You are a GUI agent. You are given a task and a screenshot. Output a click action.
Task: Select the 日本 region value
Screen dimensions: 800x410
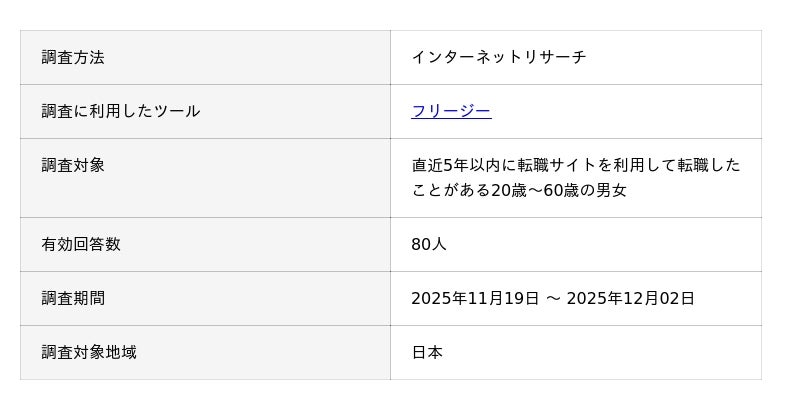click(x=427, y=352)
